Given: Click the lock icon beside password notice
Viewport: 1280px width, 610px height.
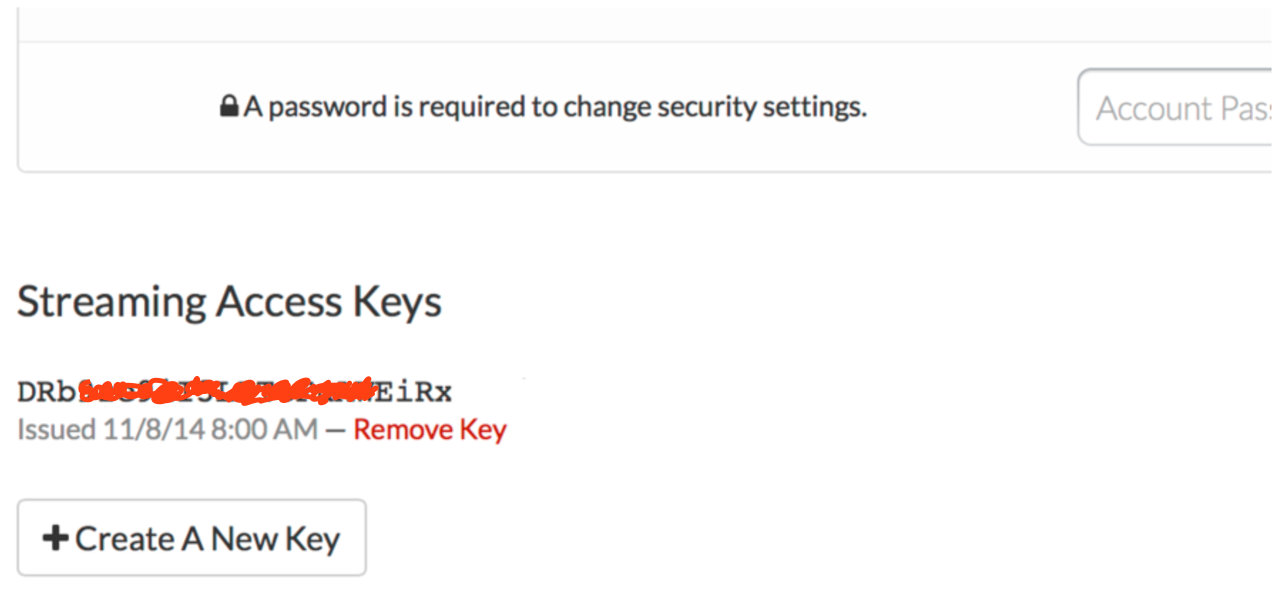Looking at the screenshot, I should (229, 106).
